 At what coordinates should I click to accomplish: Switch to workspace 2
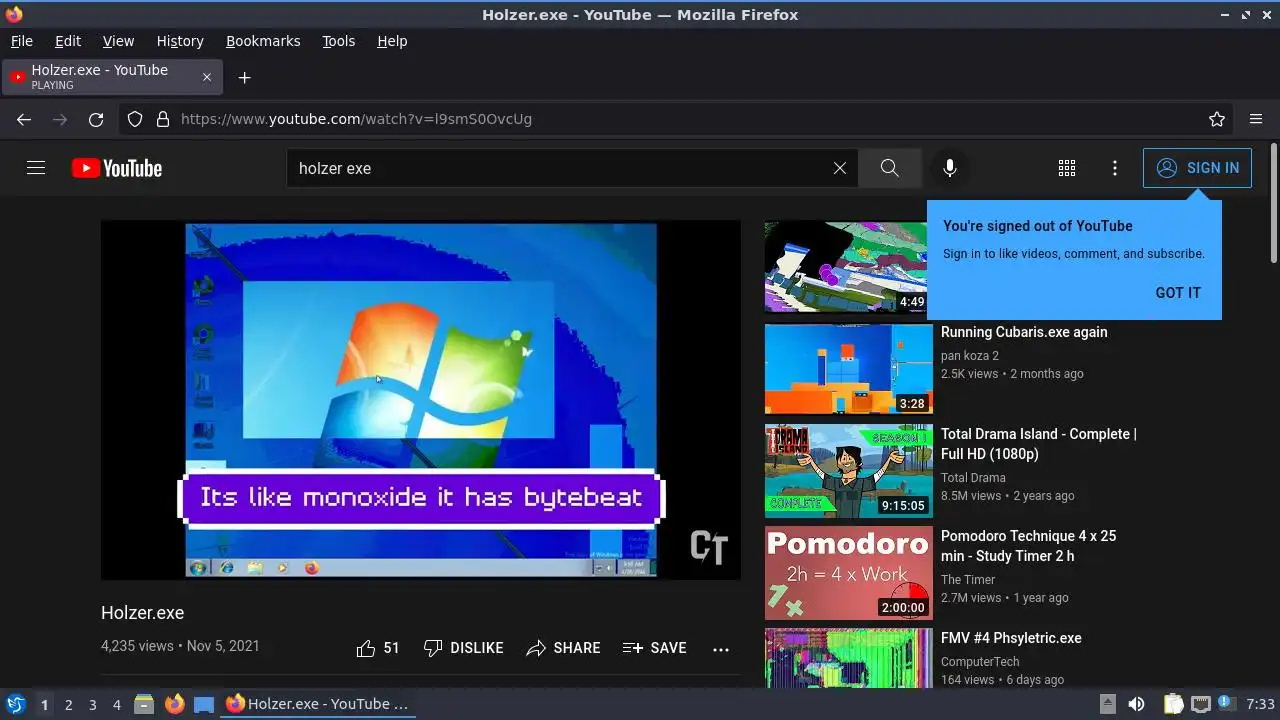coord(68,704)
